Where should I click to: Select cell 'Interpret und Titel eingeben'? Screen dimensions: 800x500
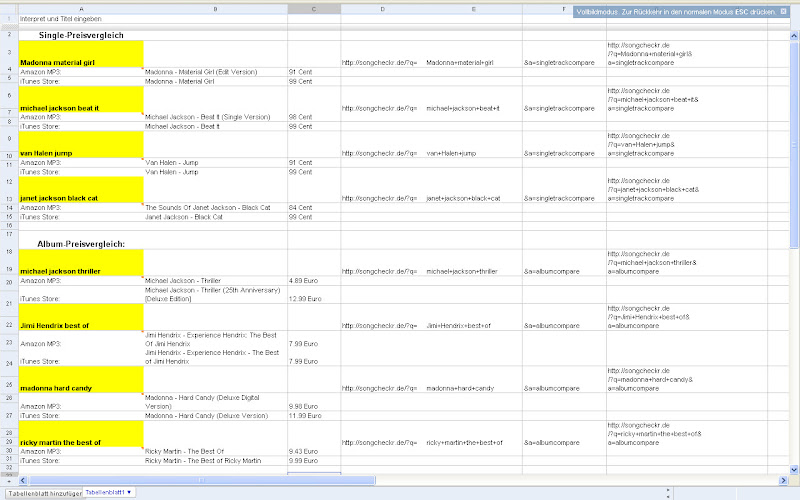tap(81, 19)
